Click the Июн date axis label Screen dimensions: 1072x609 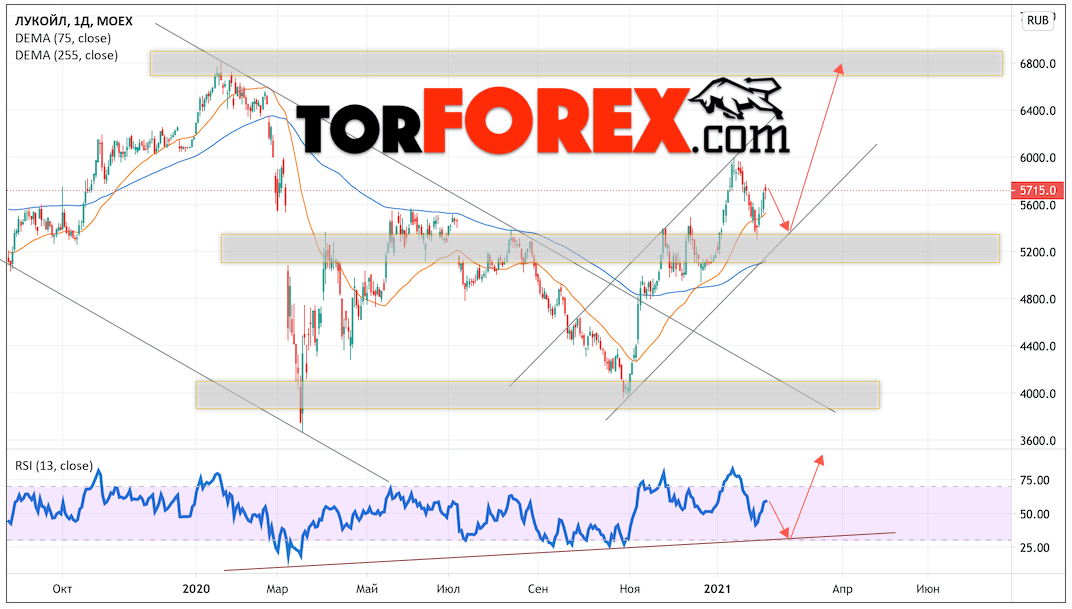tap(928, 588)
